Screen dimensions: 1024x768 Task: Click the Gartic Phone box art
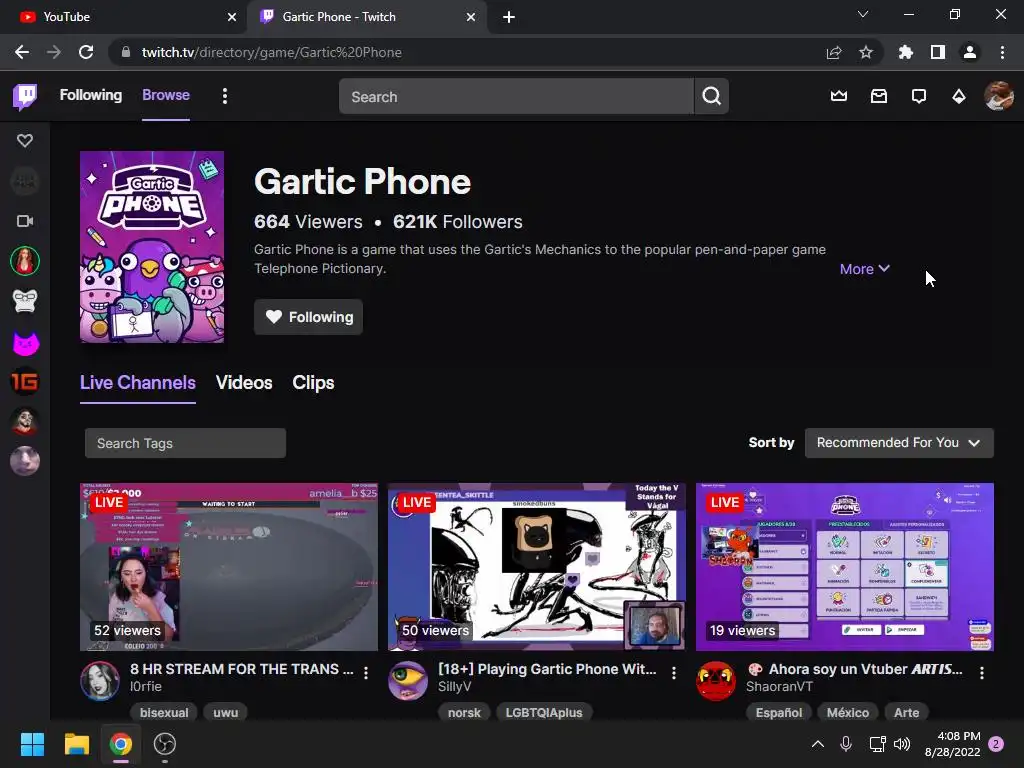pos(152,247)
